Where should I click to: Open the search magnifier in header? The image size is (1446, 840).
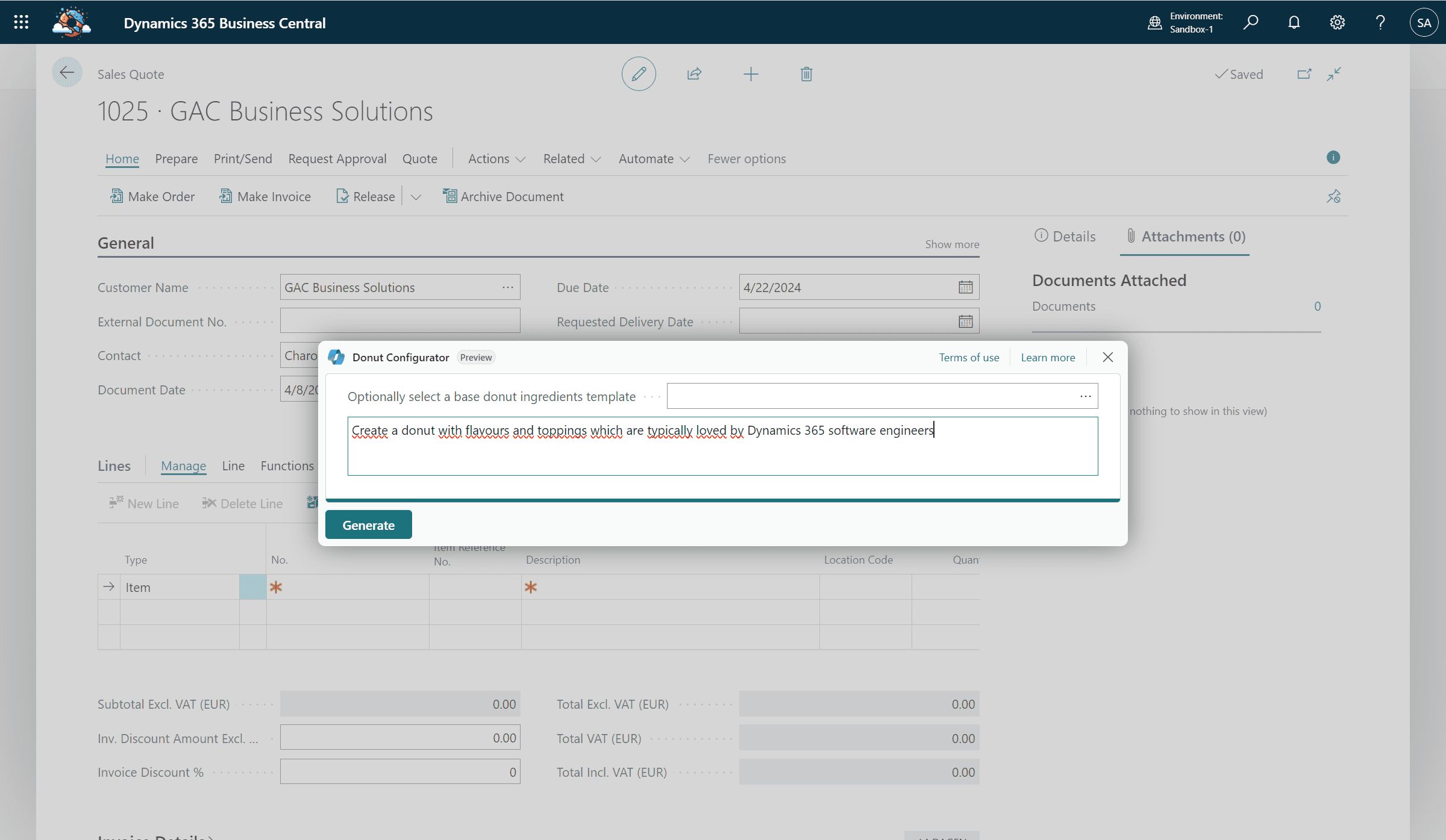(x=1251, y=22)
